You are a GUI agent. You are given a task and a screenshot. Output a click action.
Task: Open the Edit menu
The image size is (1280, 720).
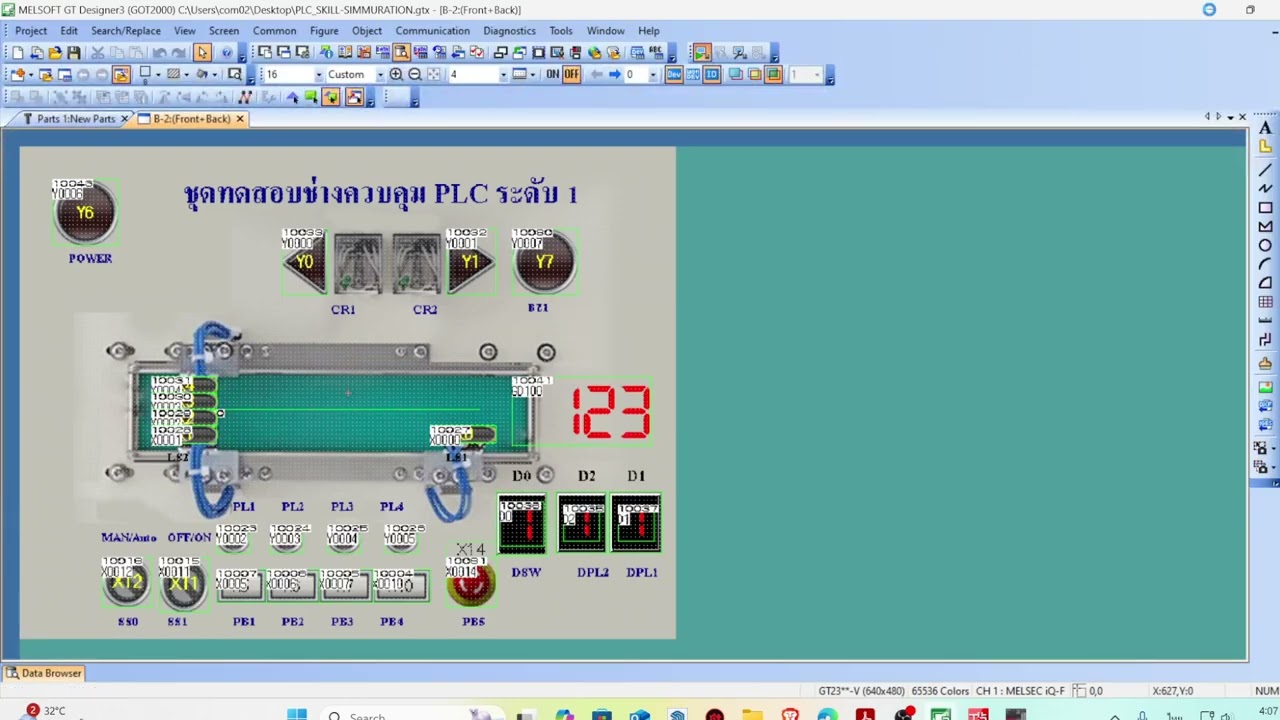(x=69, y=30)
